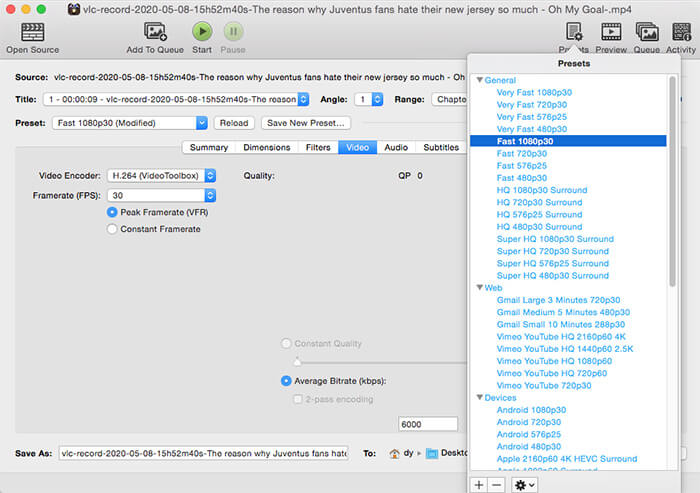Select Super HQ 480p30 Surround preset

coord(553,276)
